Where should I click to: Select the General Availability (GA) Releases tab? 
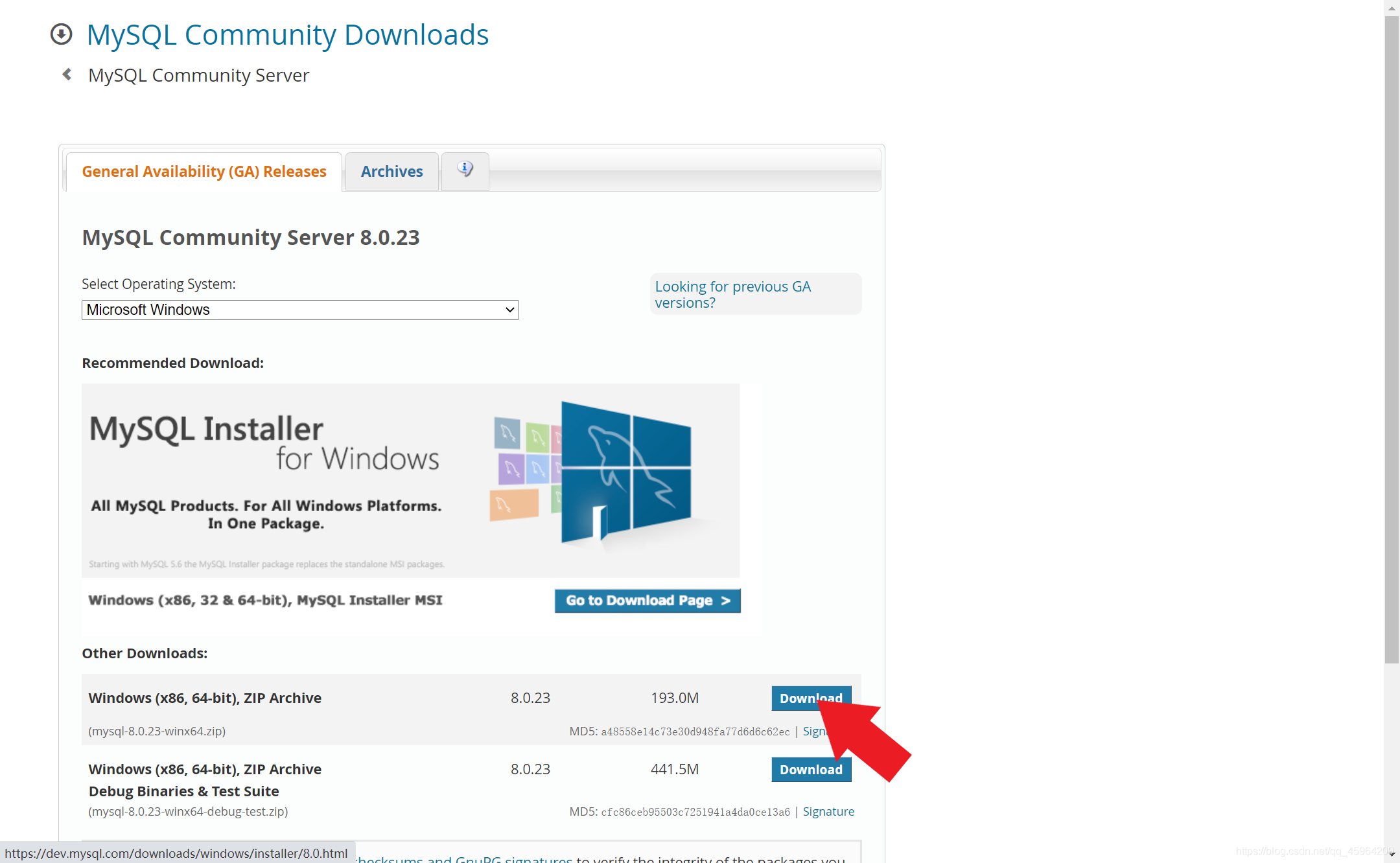(x=204, y=172)
